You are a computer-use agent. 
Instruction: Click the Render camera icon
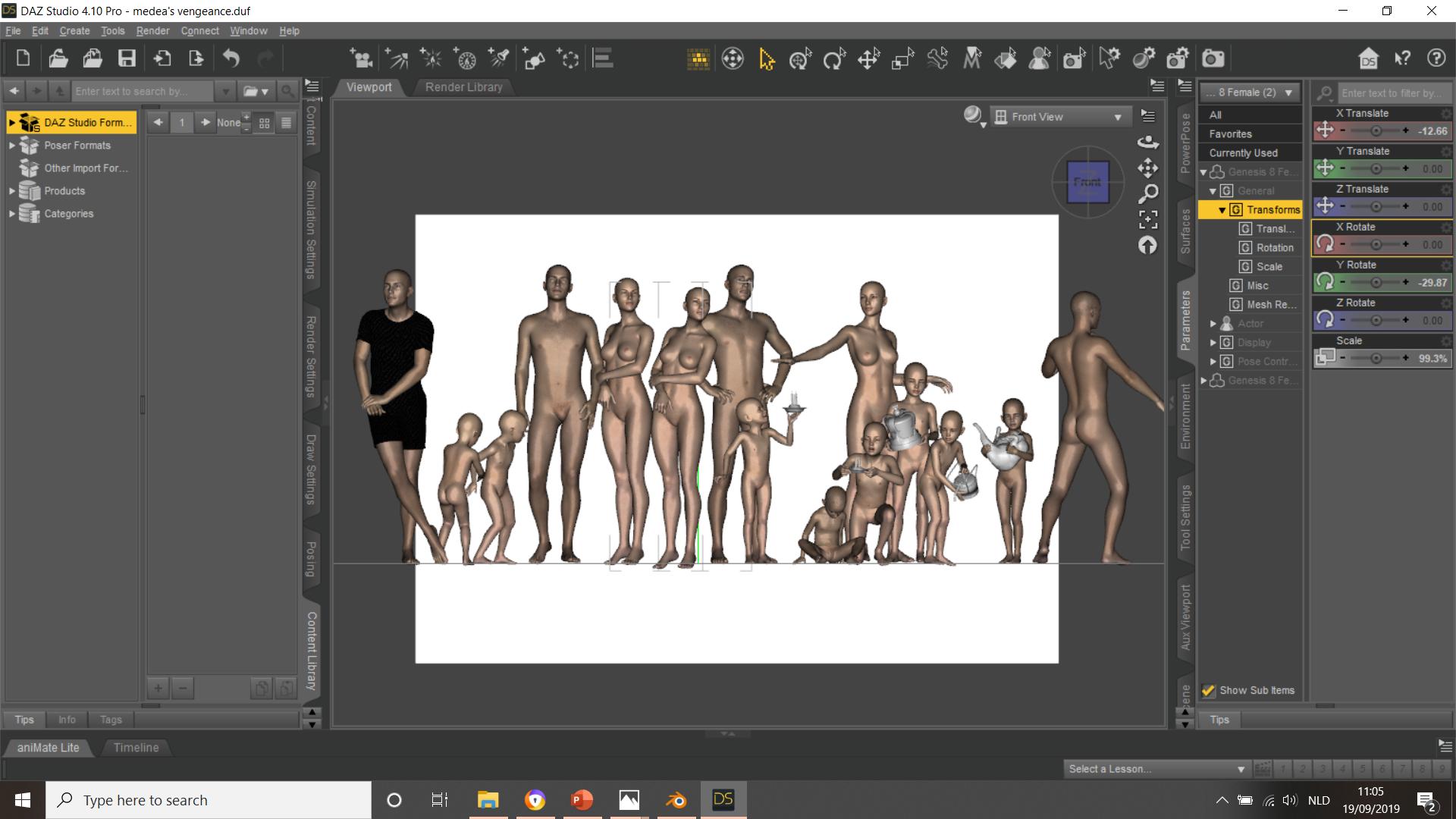click(1213, 59)
